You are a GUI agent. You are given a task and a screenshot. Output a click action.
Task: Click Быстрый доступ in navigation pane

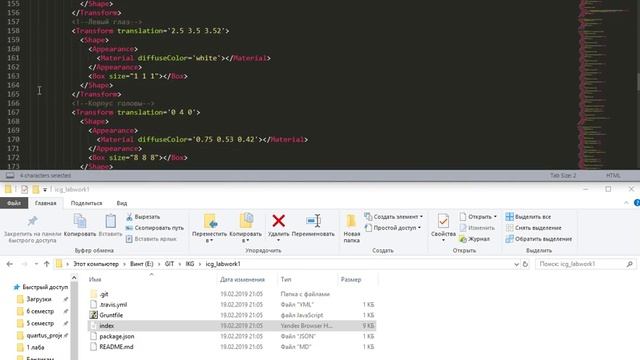click(x=45, y=287)
